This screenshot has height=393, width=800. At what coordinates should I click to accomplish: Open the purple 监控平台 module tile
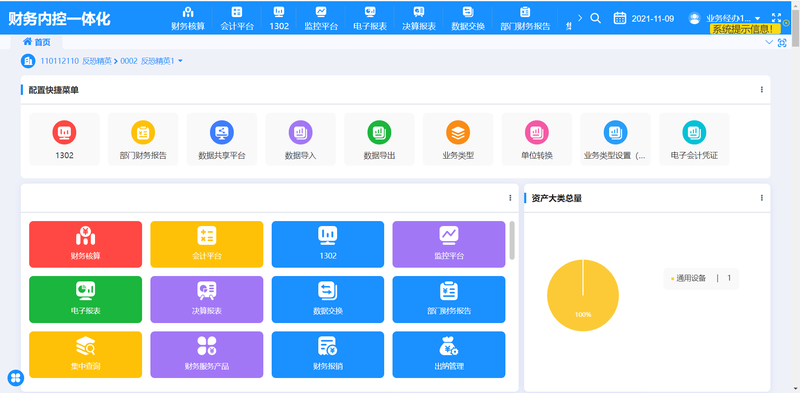pyautogui.click(x=449, y=244)
